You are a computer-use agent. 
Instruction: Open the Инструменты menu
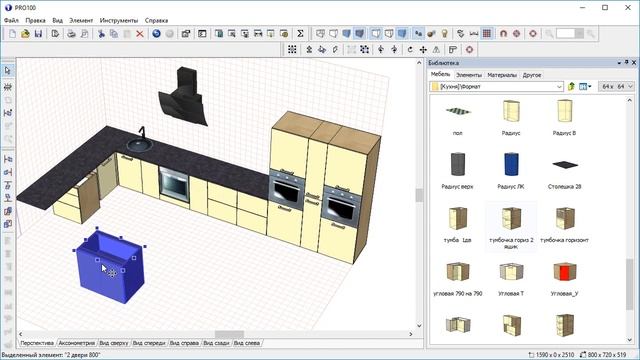pos(119,20)
